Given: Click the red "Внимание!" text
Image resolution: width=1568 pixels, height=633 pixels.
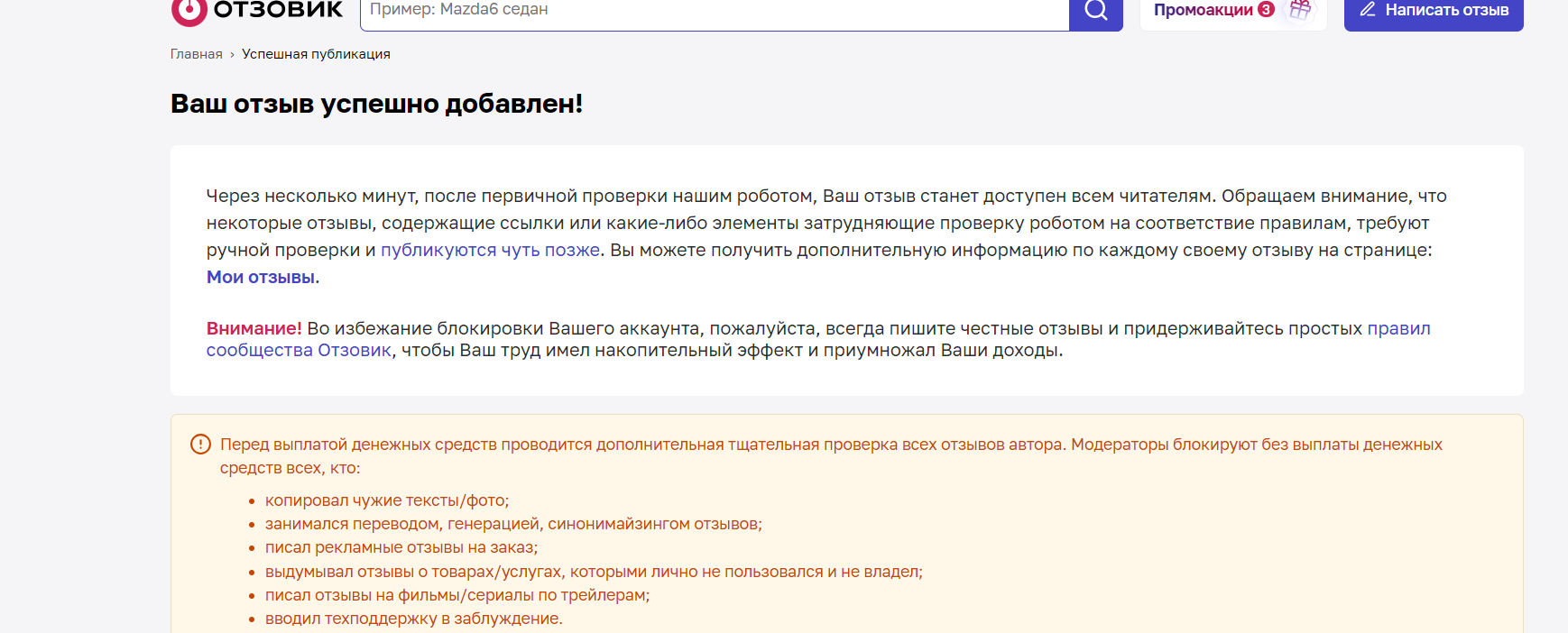Looking at the screenshot, I should coord(254,328).
